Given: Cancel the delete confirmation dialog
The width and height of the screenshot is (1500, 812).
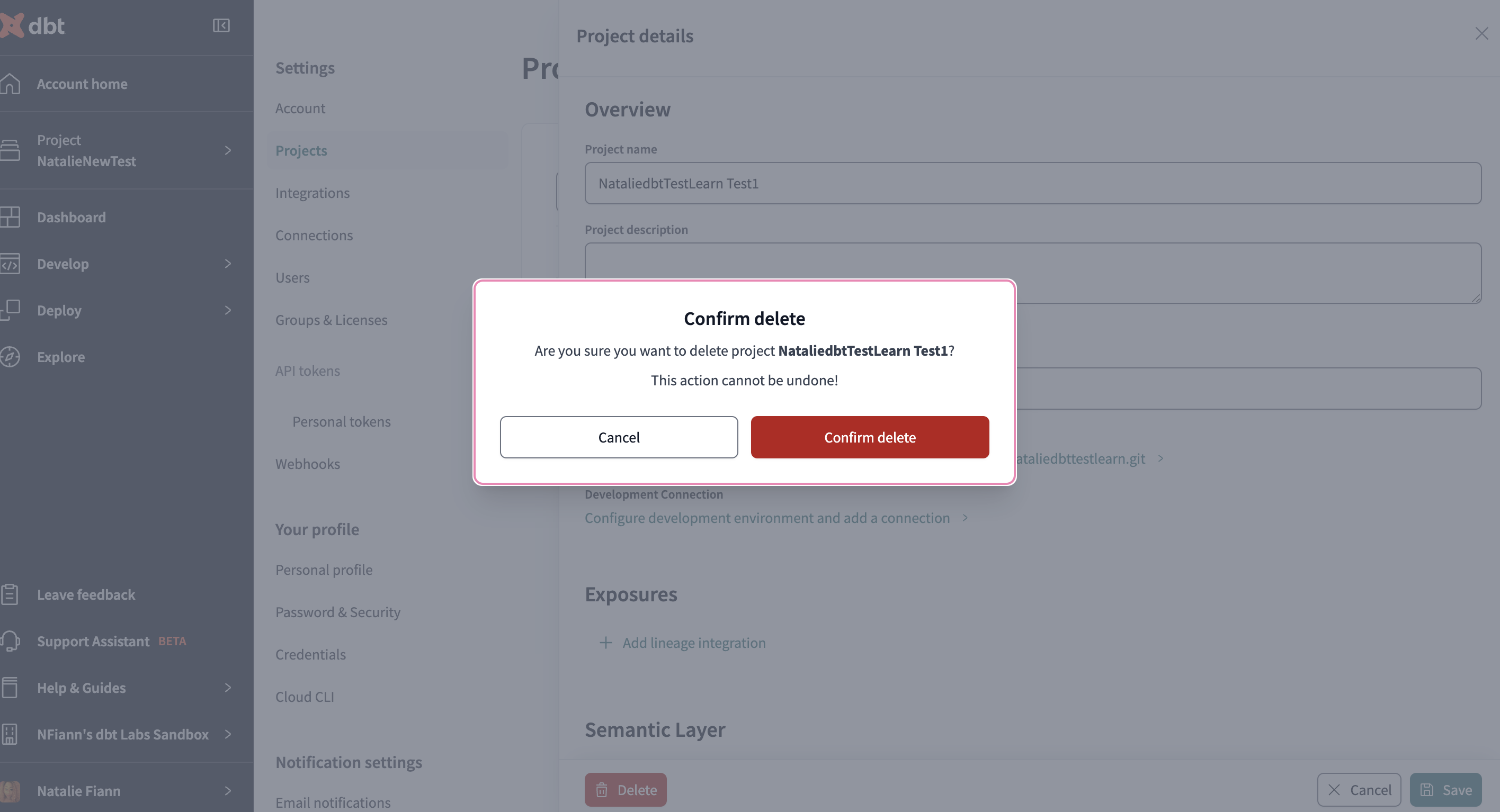Looking at the screenshot, I should point(619,437).
